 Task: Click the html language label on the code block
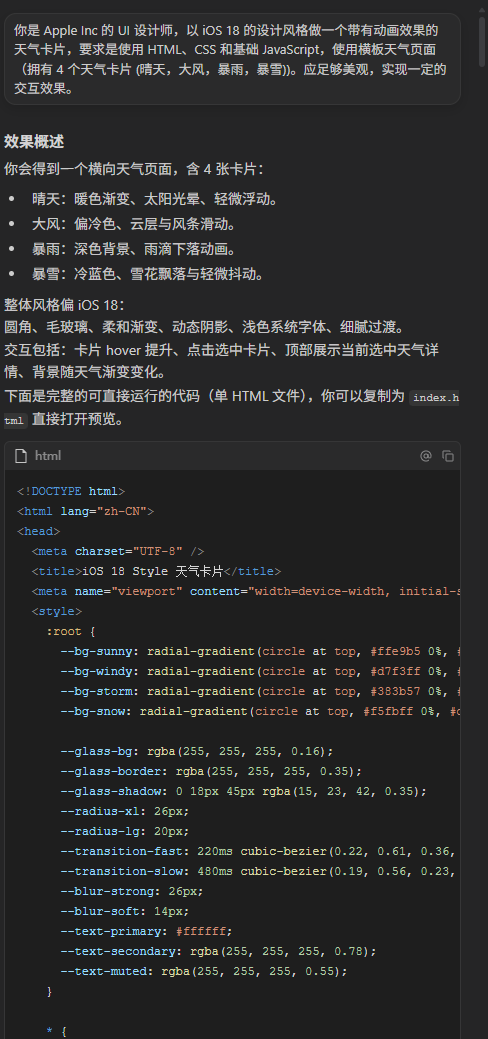coord(48,456)
